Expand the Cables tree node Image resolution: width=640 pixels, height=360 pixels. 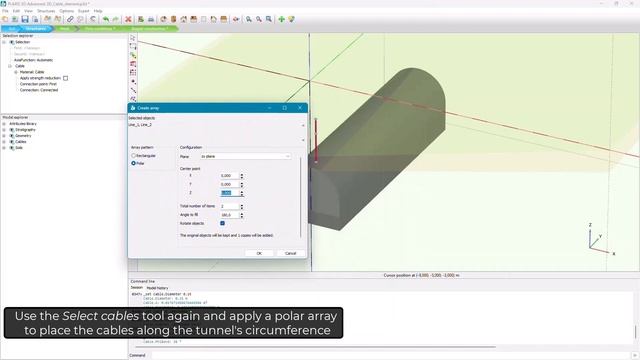click(x=4, y=142)
